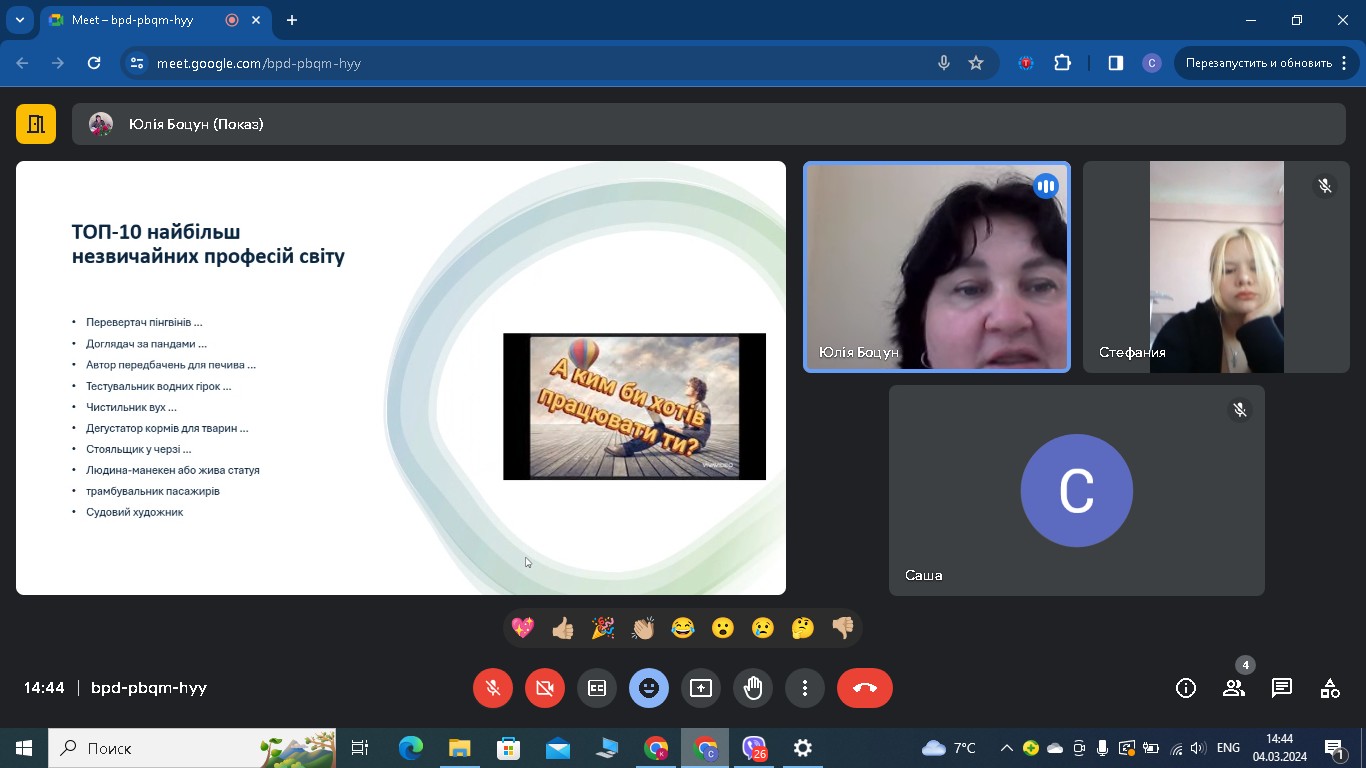Toggle closed captions

click(597, 688)
